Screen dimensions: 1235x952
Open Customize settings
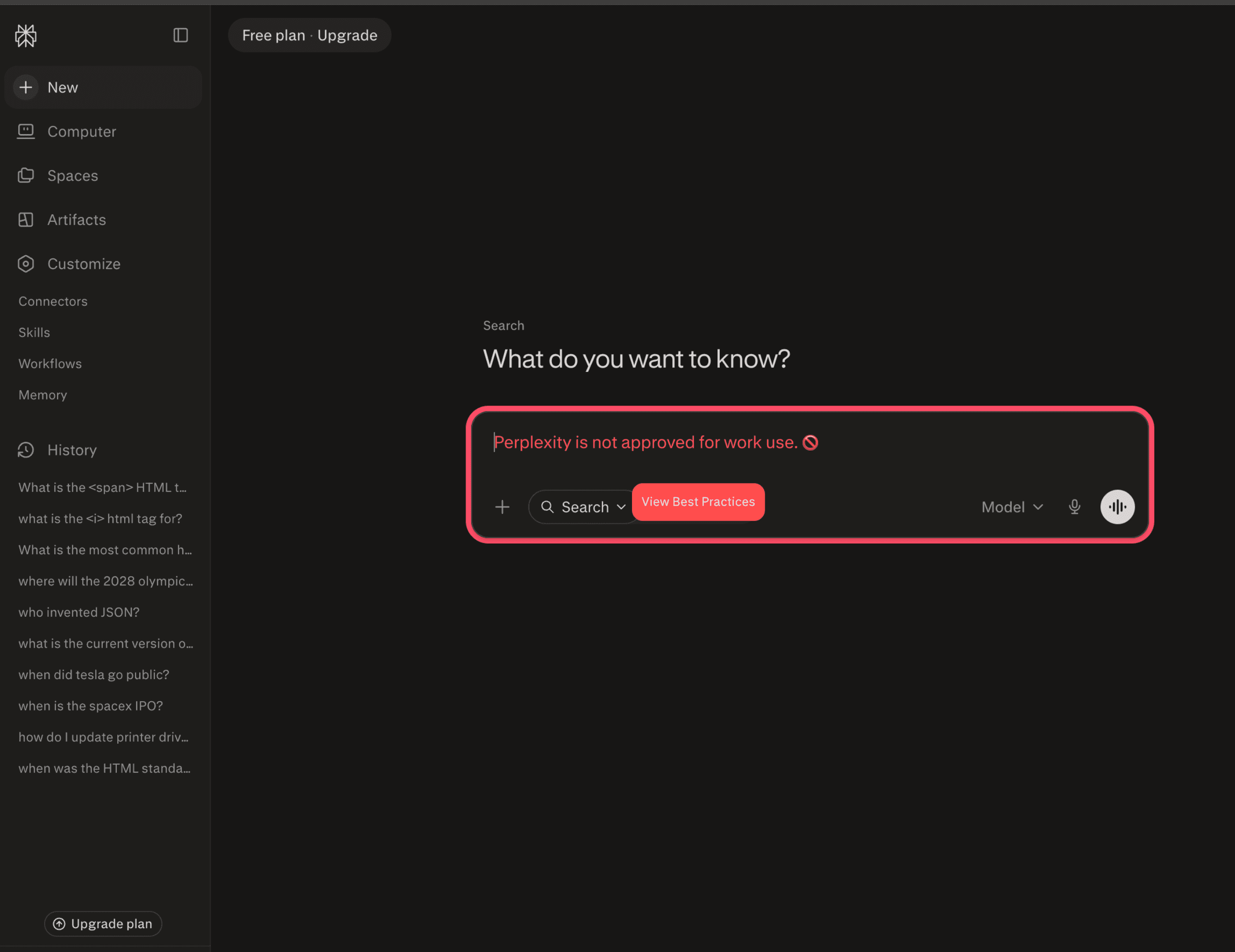click(x=103, y=264)
